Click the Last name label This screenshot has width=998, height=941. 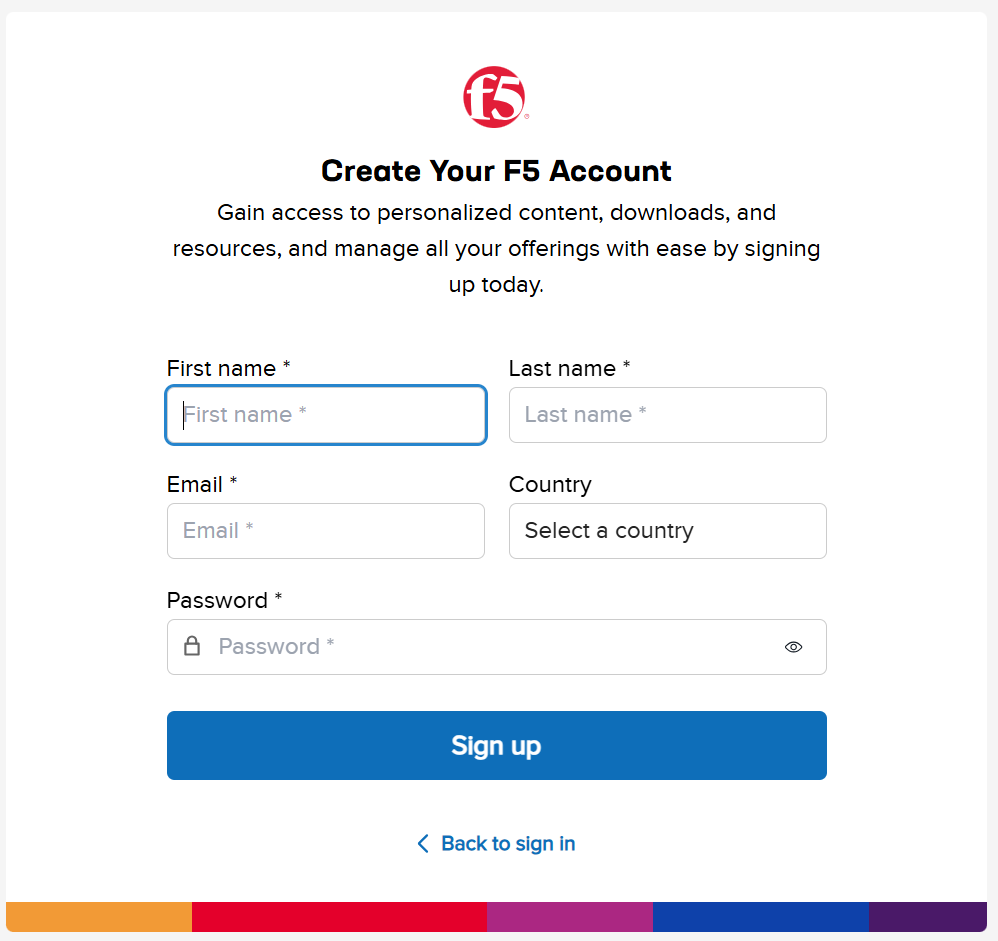[569, 368]
